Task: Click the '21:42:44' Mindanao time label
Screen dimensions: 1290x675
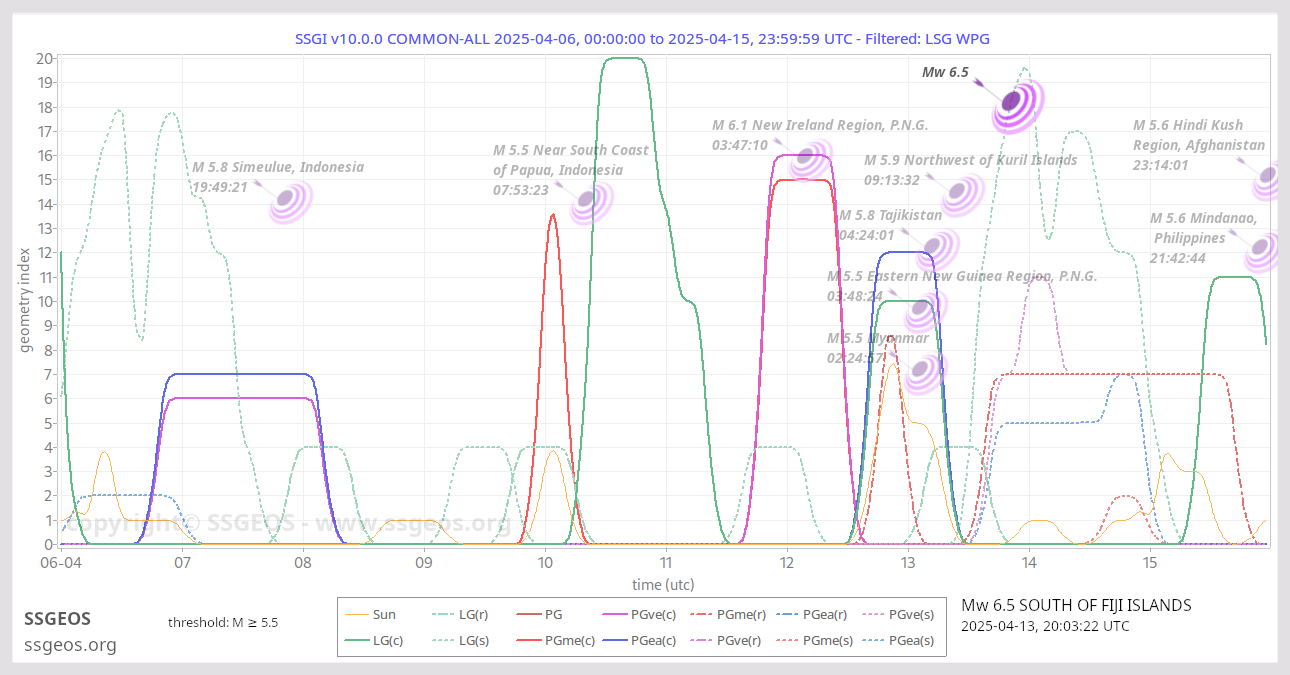Action: tap(1178, 258)
